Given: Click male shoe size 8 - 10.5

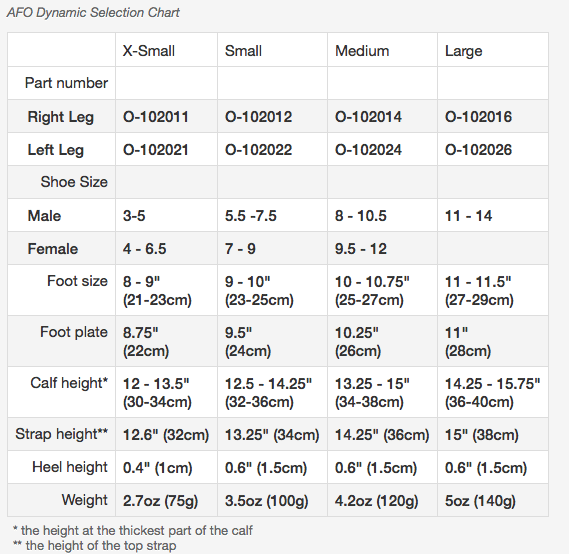Looking at the screenshot, I should click(x=361, y=216).
